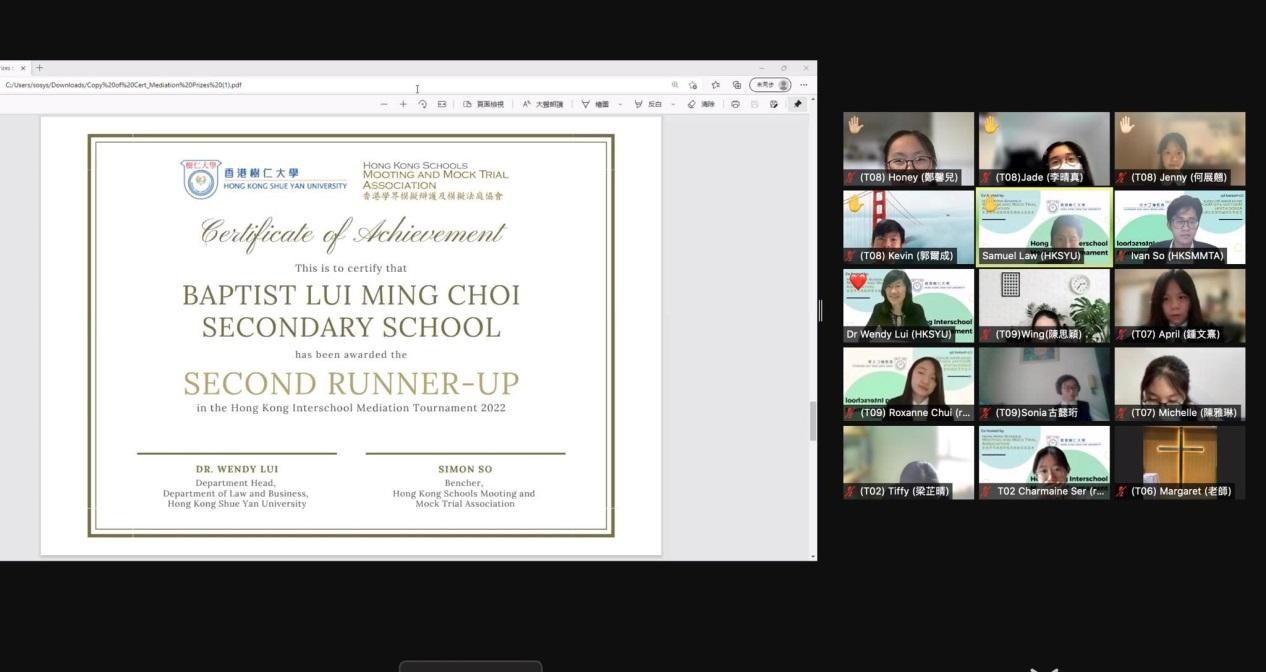Zoom out of the PDF with the minus icon
This screenshot has height=672, width=1266.
click(x=384, y=104)
